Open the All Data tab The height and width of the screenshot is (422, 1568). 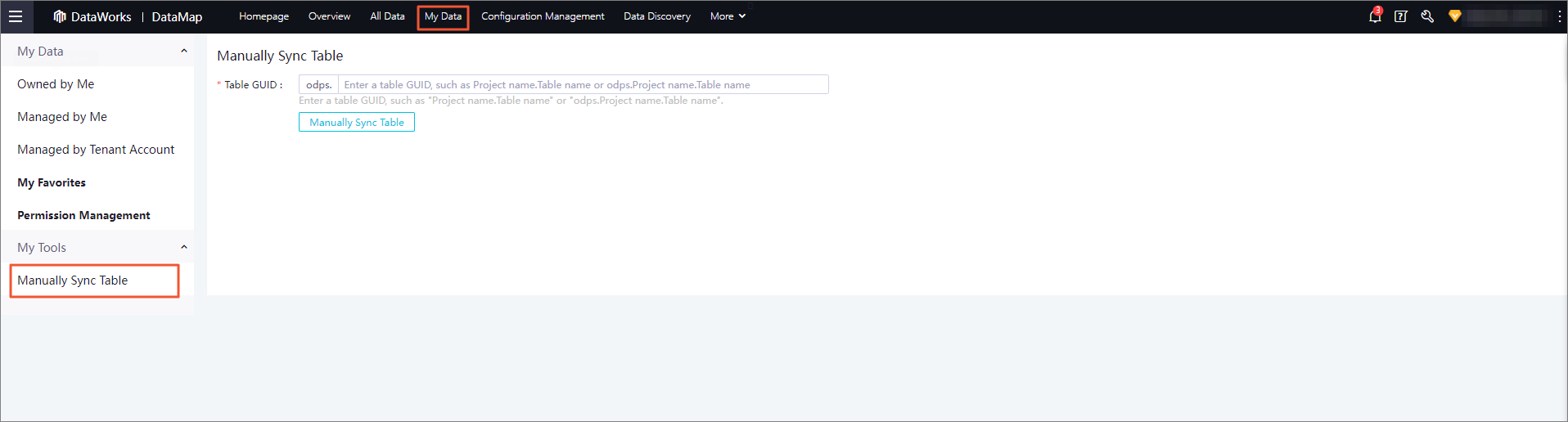click(387, 16)
